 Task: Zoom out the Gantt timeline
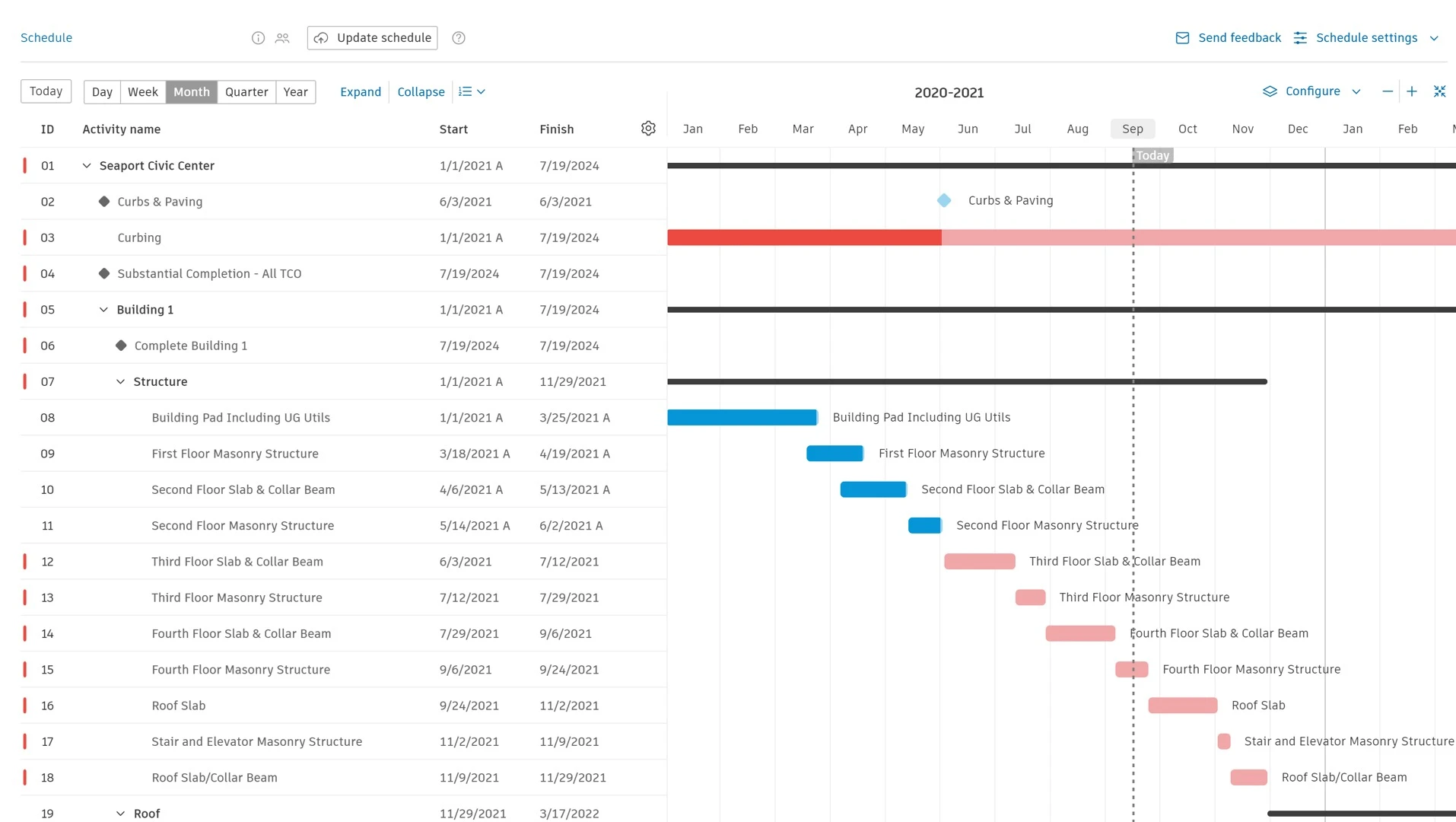click(1388, 91)
